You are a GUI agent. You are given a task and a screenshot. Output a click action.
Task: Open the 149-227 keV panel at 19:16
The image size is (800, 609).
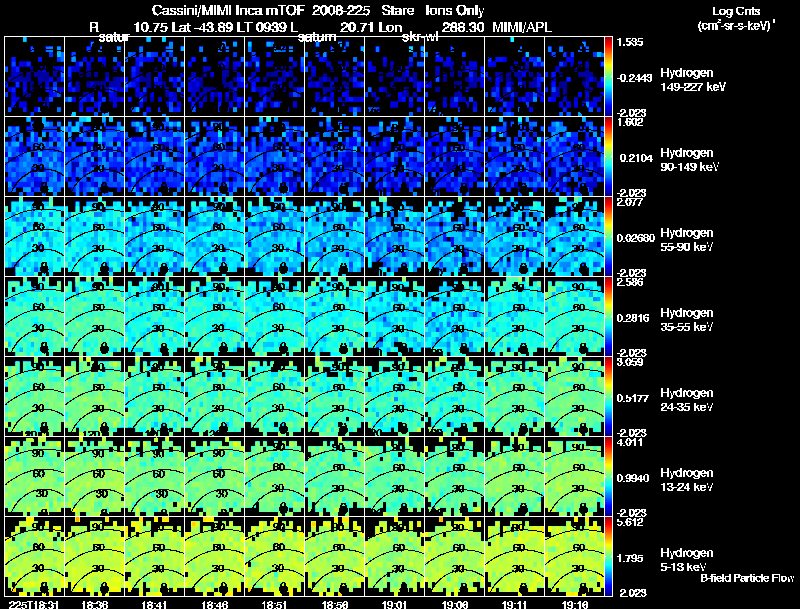(574, 77)
